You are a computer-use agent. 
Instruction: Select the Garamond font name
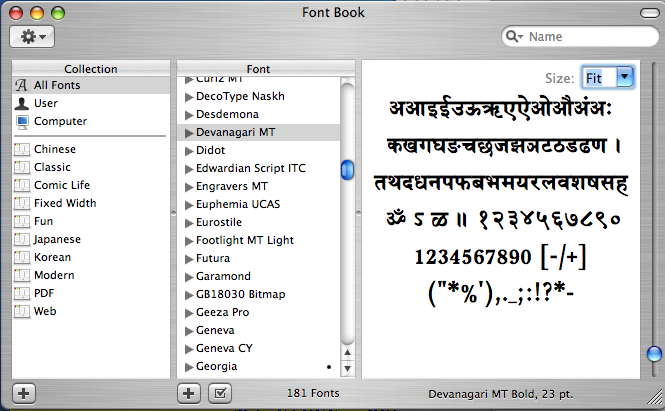(223, 276)
